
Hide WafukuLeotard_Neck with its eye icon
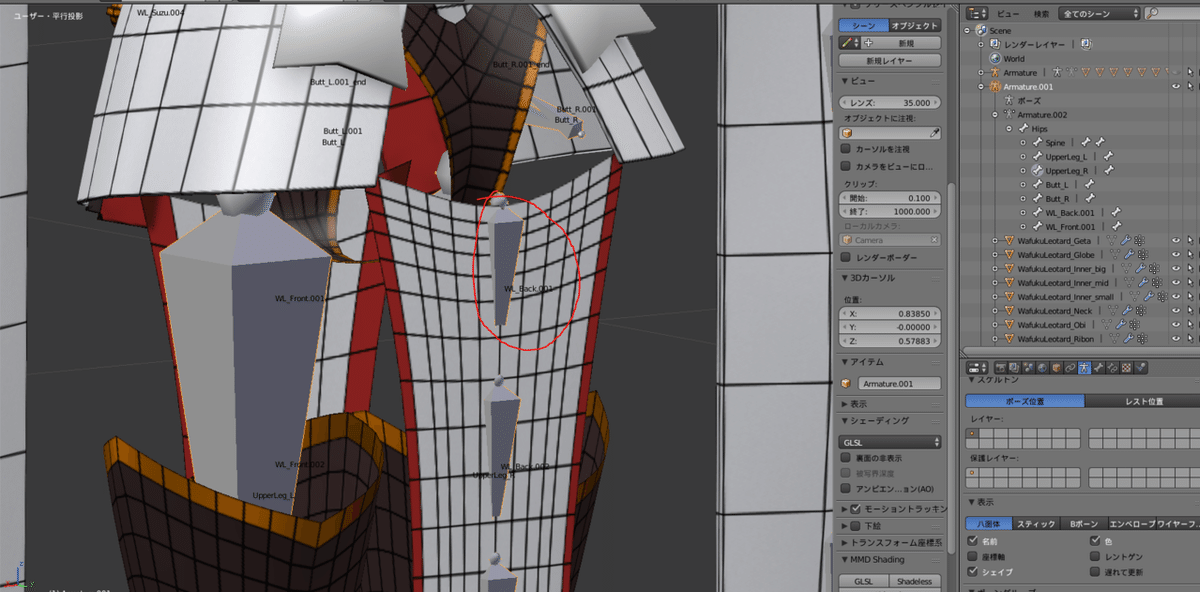1176,311
